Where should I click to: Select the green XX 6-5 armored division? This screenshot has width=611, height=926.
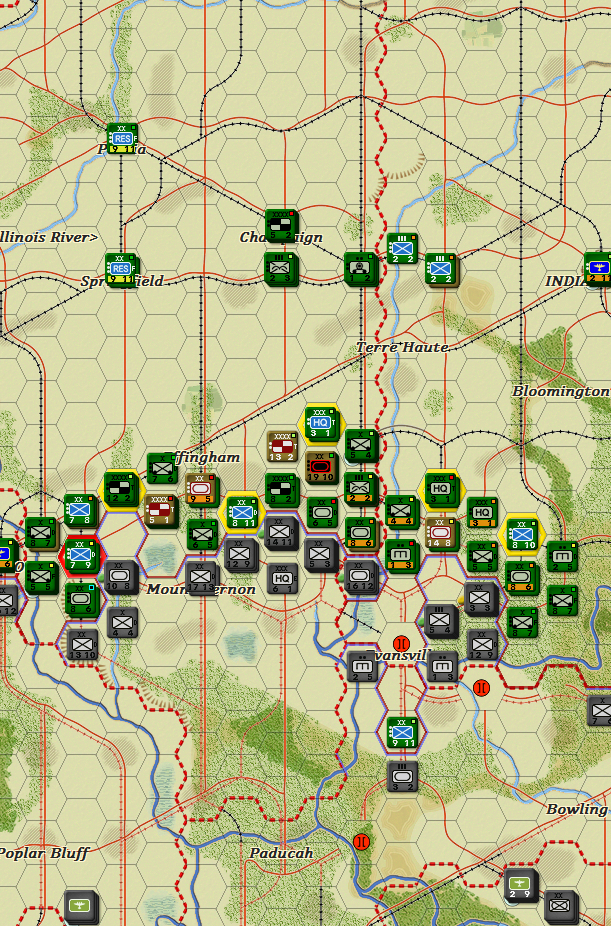click(322, 512)
